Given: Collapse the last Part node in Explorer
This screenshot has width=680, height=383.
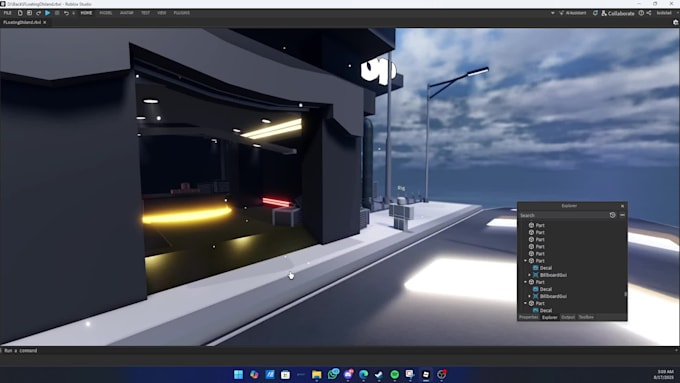Looking at the screenshot, I should 525,303.
